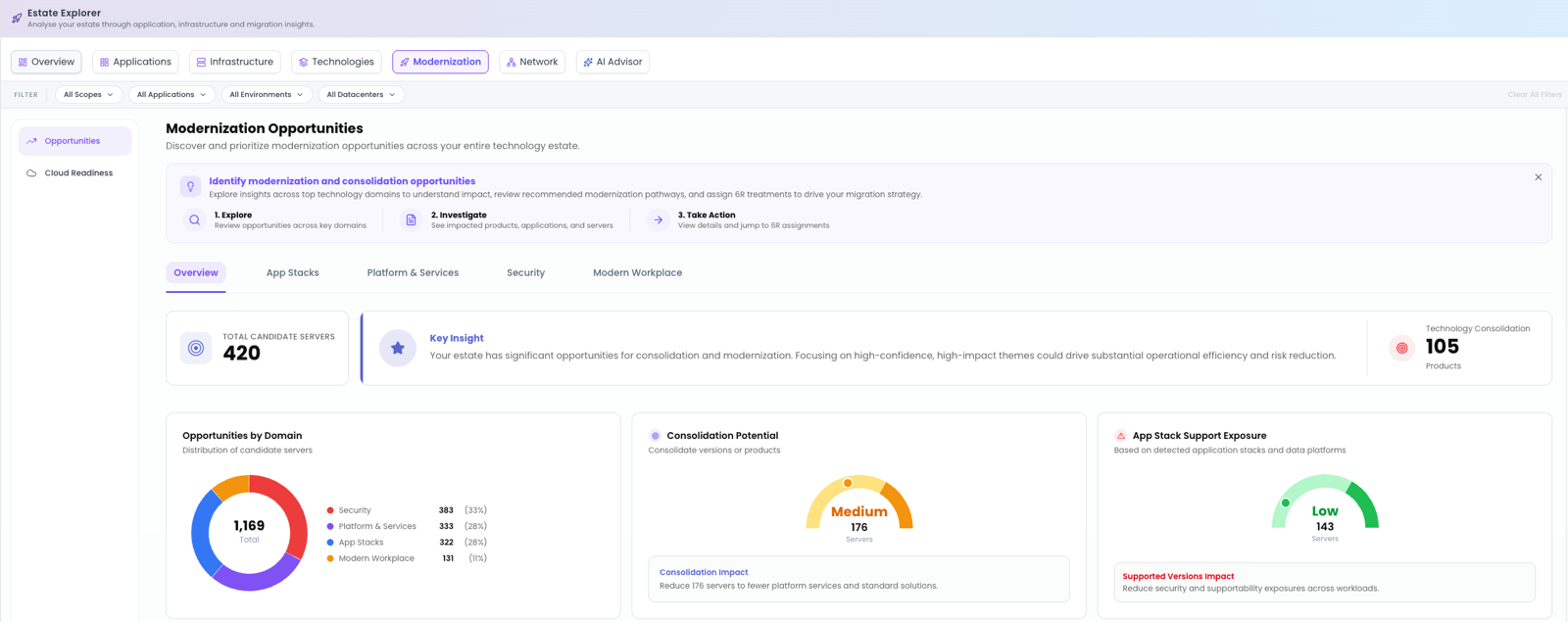Click the Cloud Readiness cloud icon

point(31,173)
